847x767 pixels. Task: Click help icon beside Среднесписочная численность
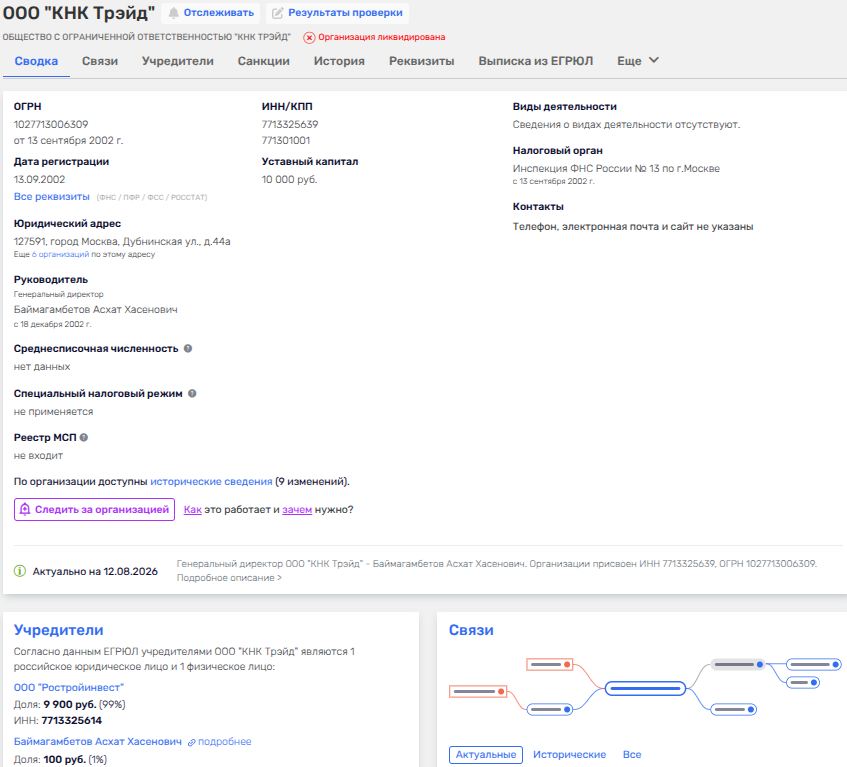tap(188, 348)
